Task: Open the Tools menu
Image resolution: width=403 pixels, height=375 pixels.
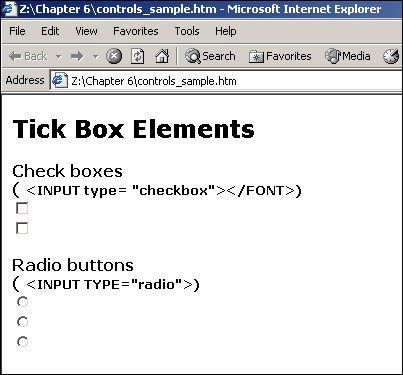Action: 187,31
